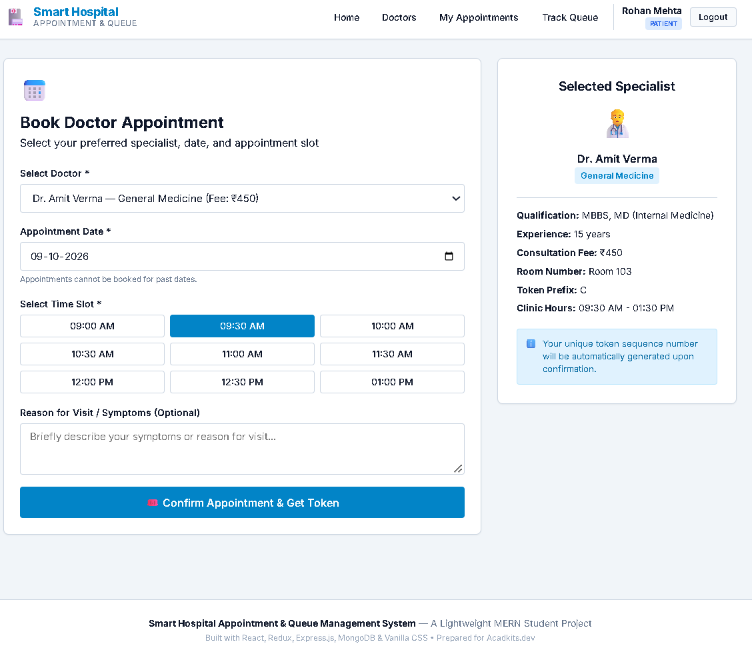Open the date picker calendar icon

pyautogui.click(x=449, y=256)
